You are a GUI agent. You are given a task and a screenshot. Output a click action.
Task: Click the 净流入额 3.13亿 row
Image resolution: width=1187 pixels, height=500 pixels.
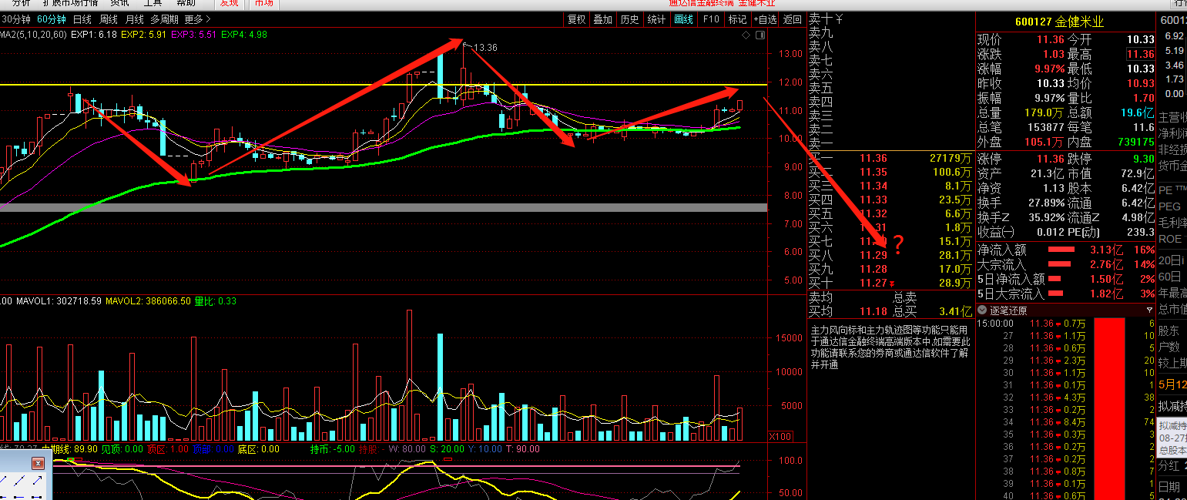(1066, 249)
